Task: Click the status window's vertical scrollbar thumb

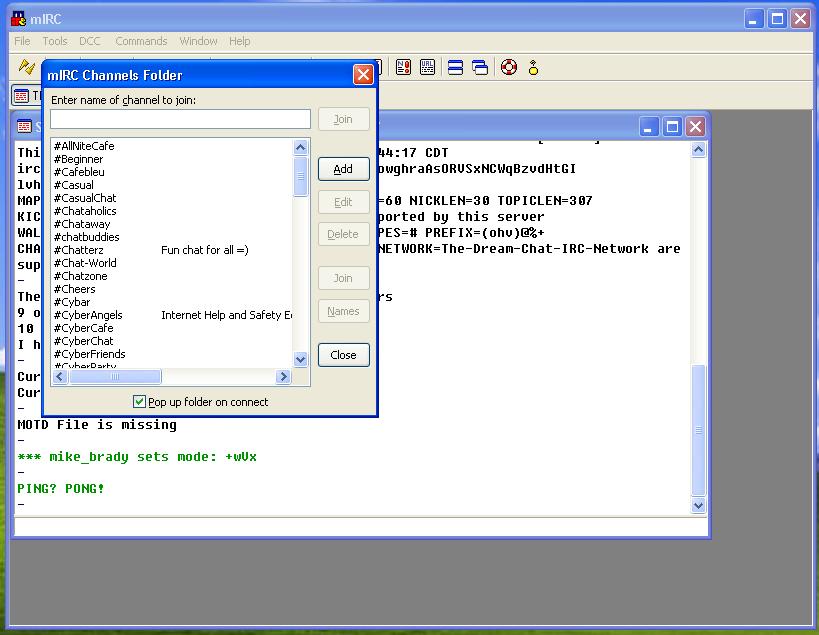Action: click(x=698, y=430)
